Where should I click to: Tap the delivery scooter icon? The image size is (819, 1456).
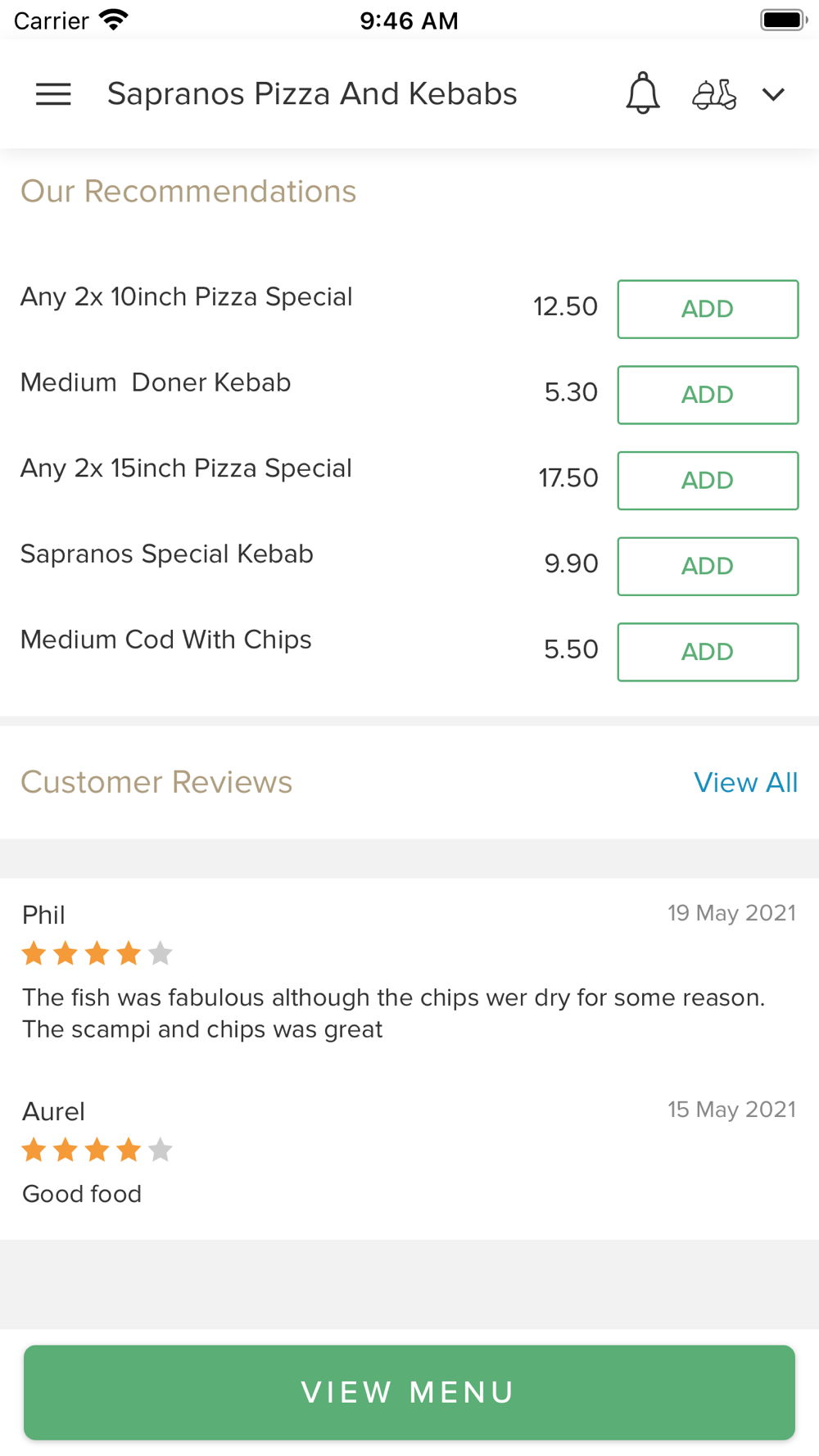(714, 94)
